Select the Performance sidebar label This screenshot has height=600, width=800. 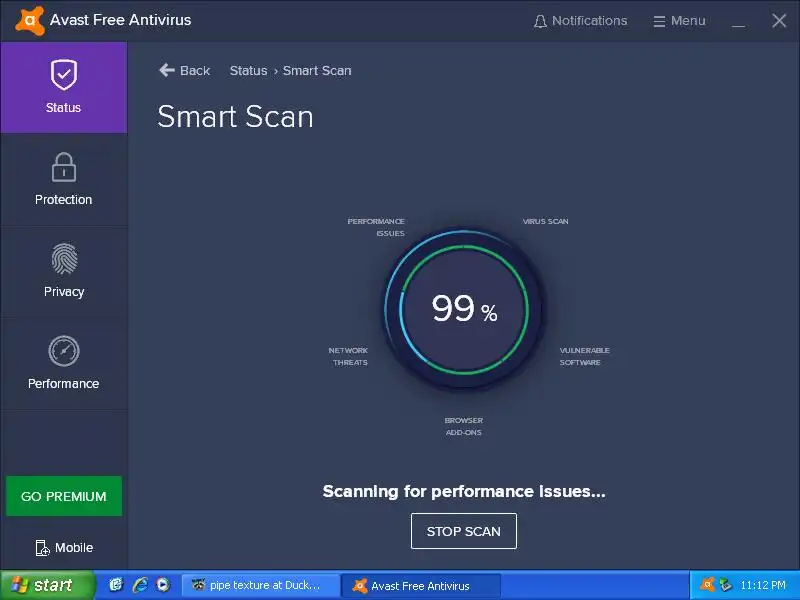point(63,384)
